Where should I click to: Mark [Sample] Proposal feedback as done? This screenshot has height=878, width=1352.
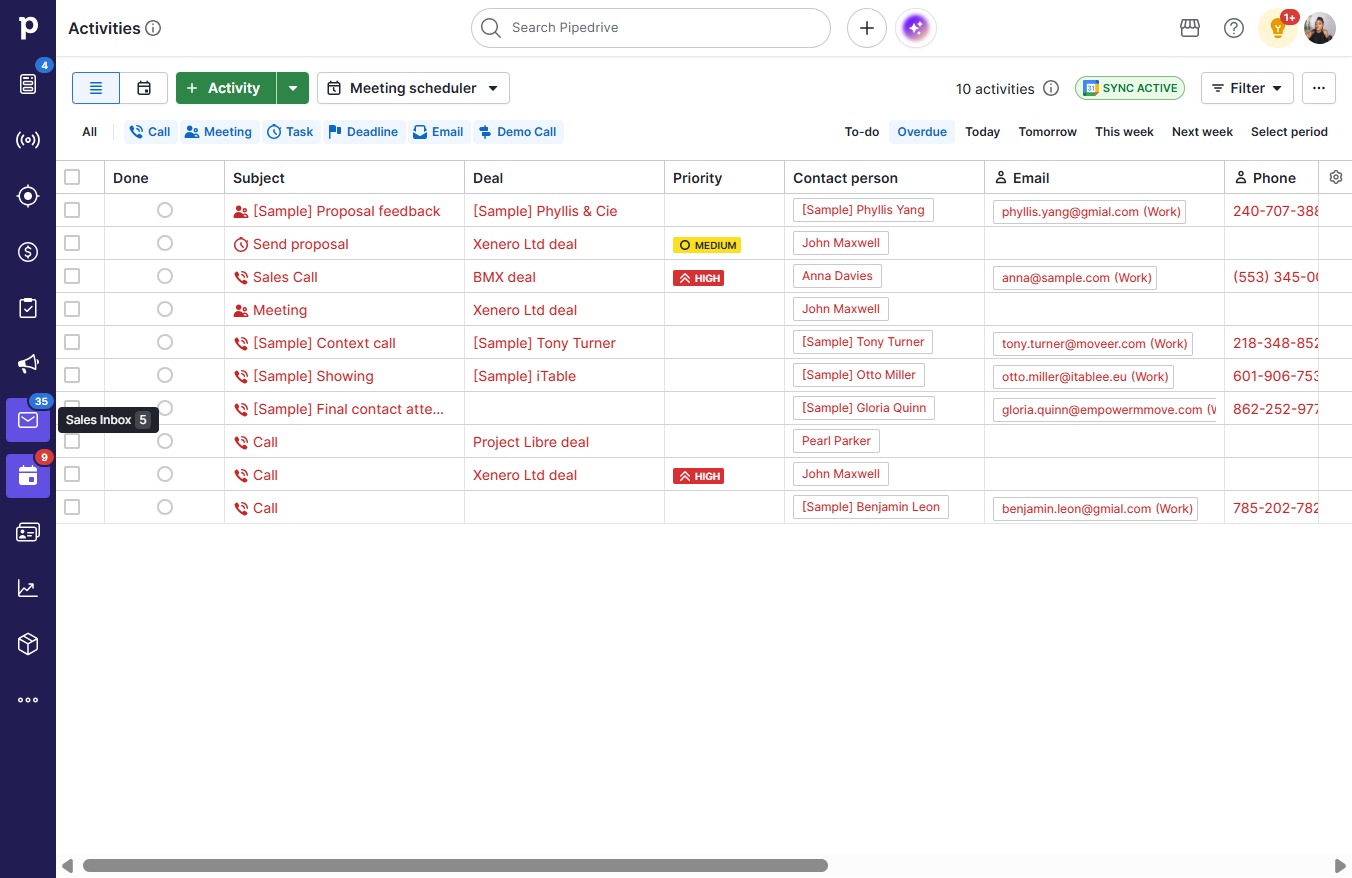[165, 210]
